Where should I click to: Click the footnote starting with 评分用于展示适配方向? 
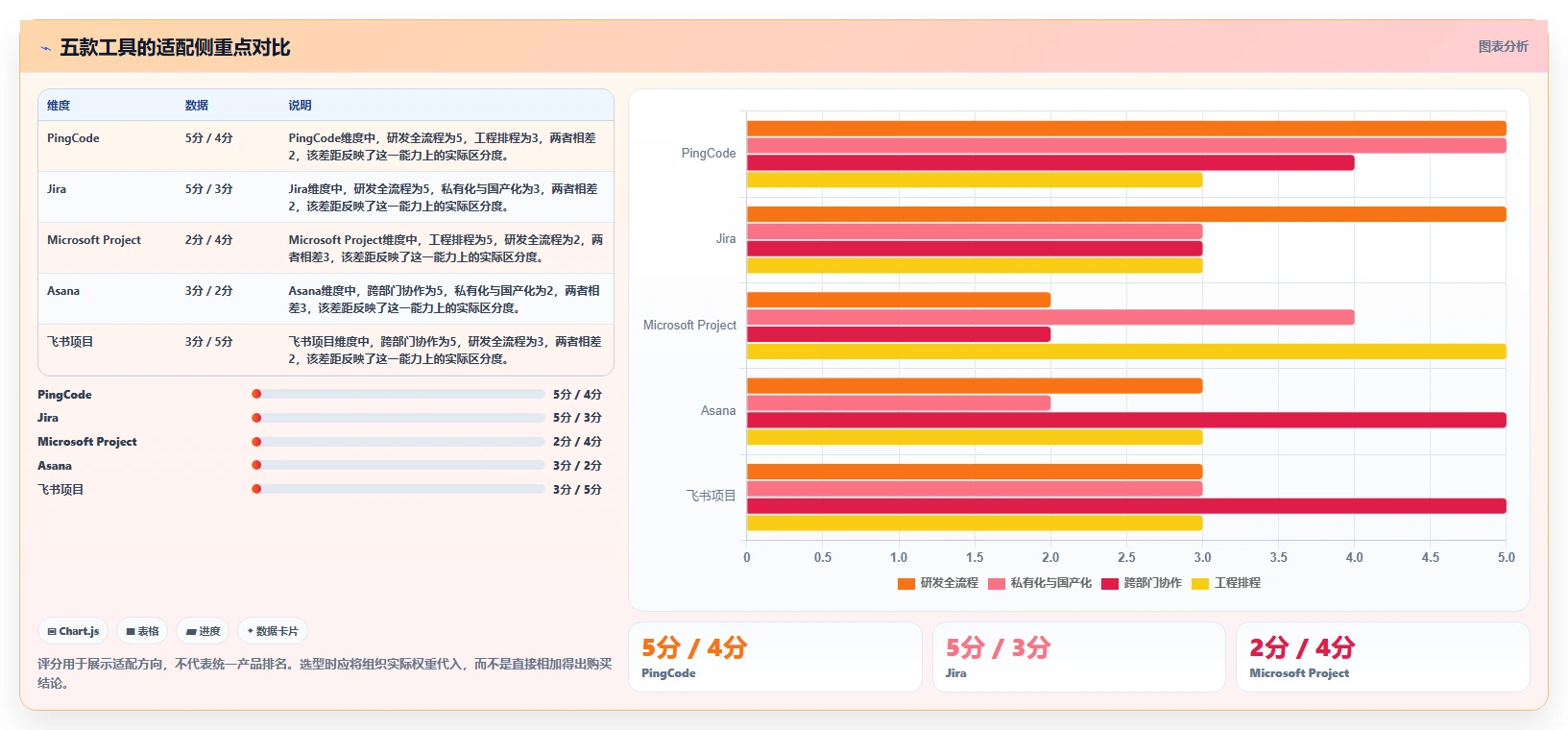pos(325,673)
